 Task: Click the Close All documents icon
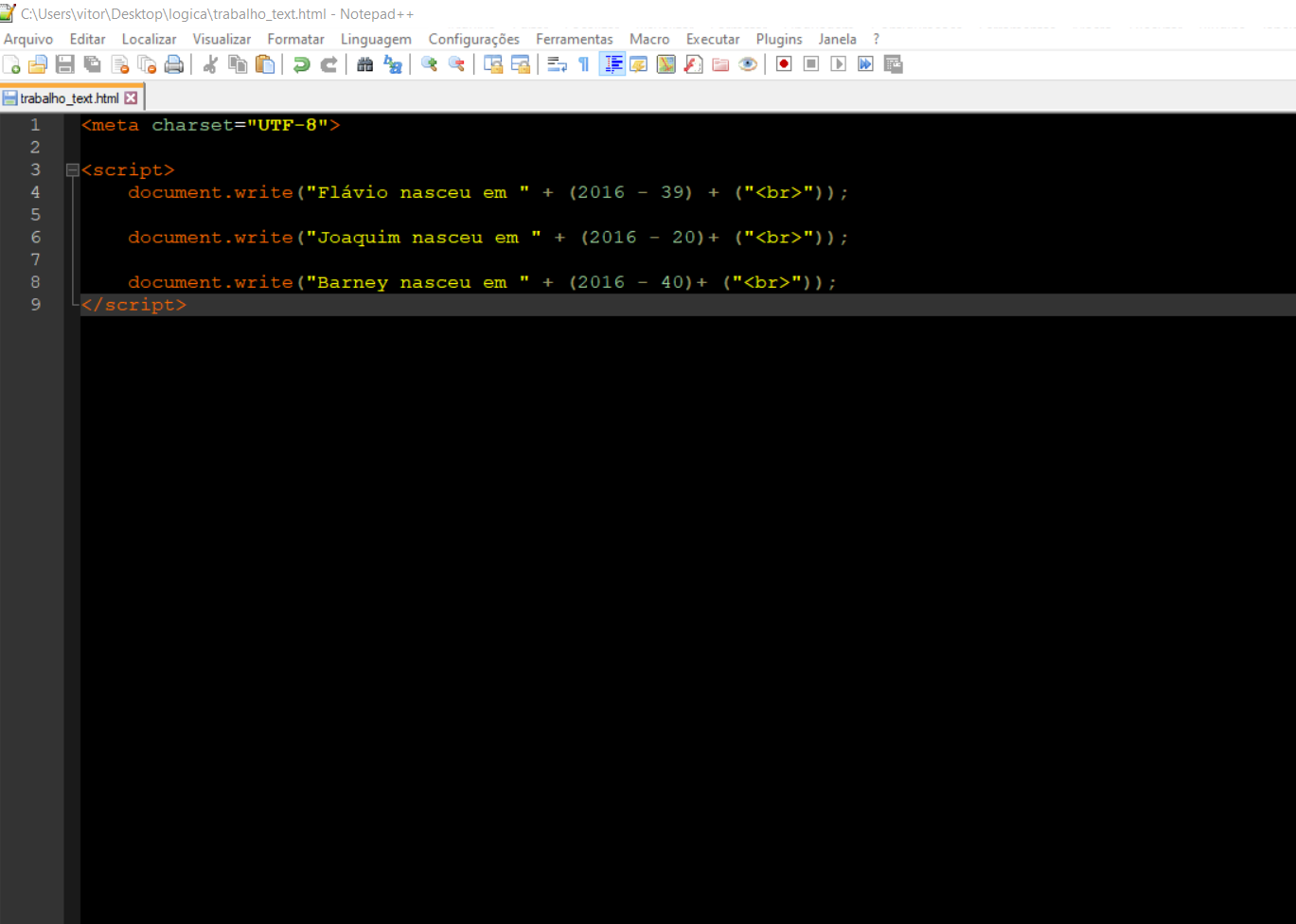[x=147, y=64]
